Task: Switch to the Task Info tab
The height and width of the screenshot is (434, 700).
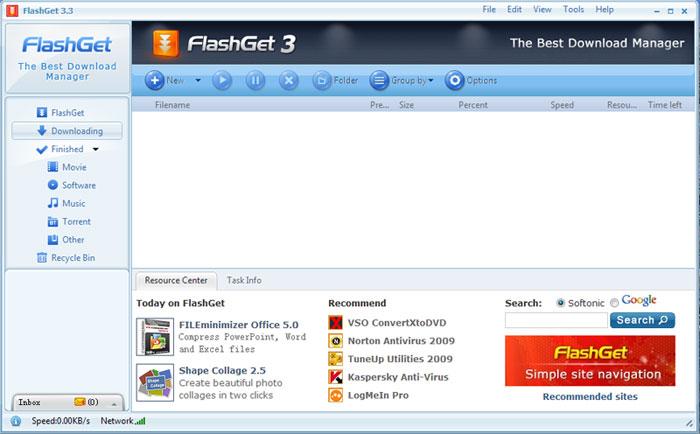Action: click(244, 281)
